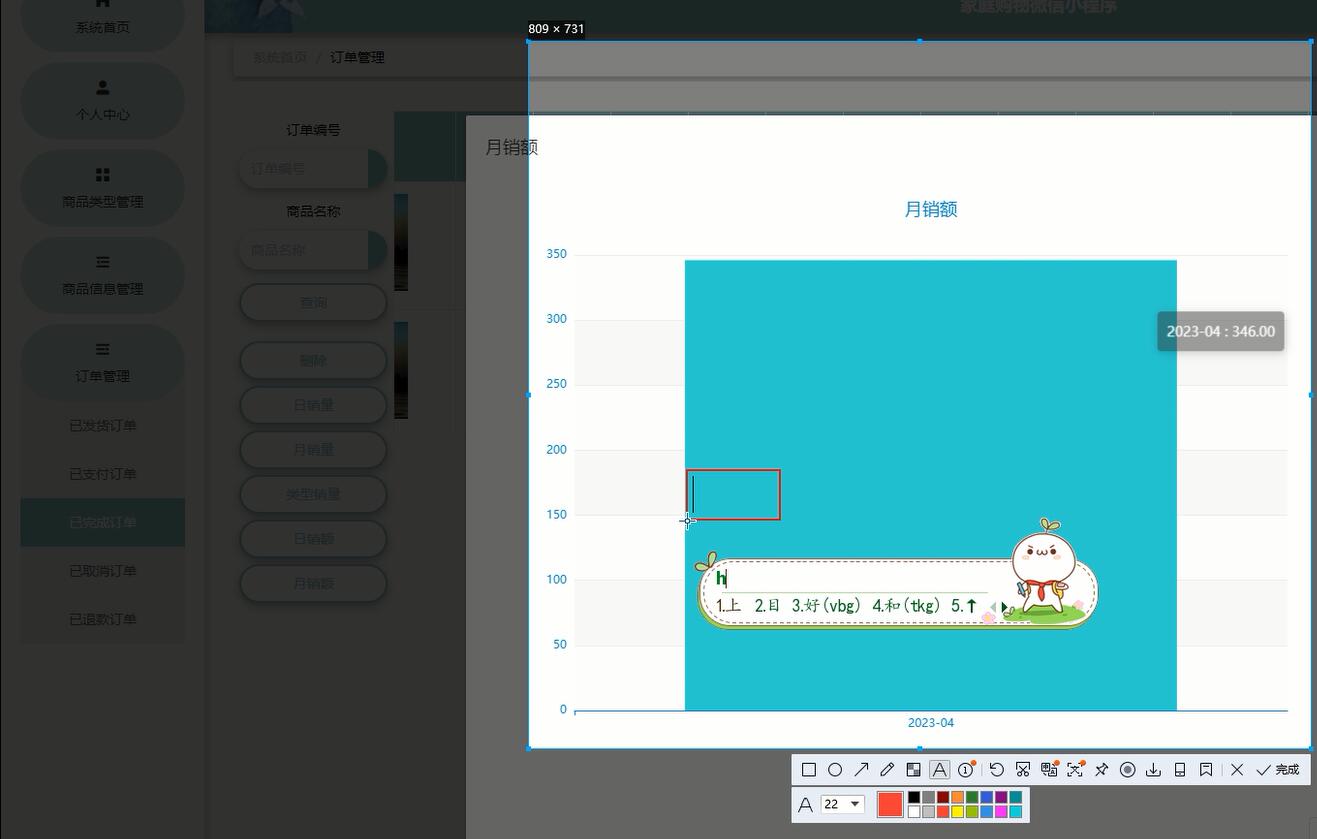Open 已退款订单 submenu item

[102, 619]
